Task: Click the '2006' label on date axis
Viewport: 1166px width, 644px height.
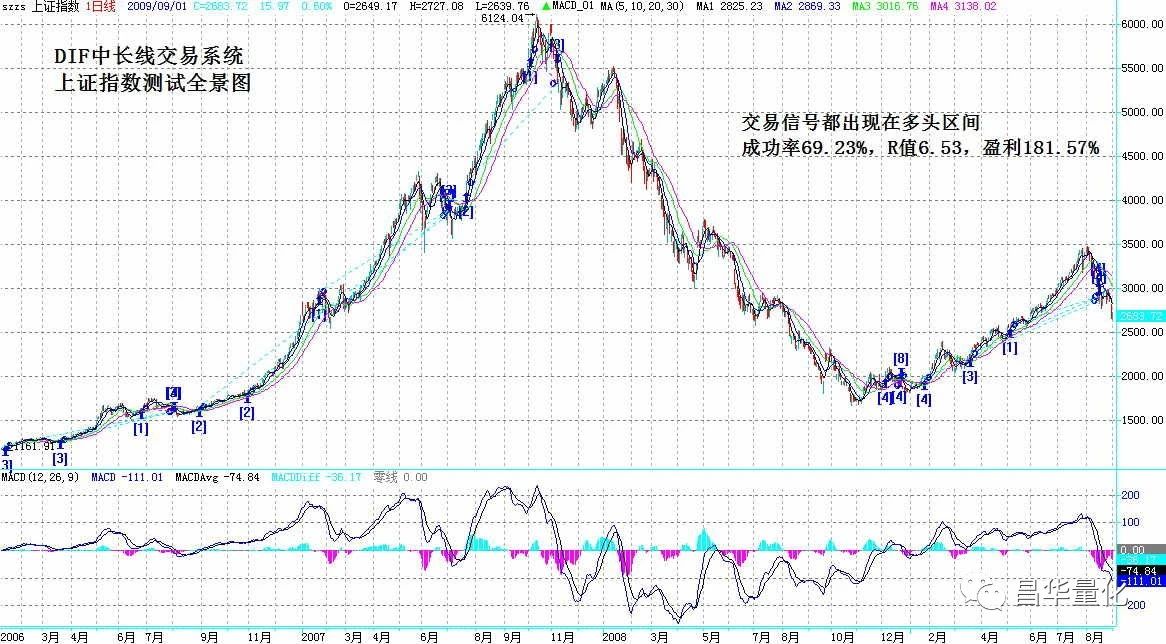Action: (x=13, y=637)
